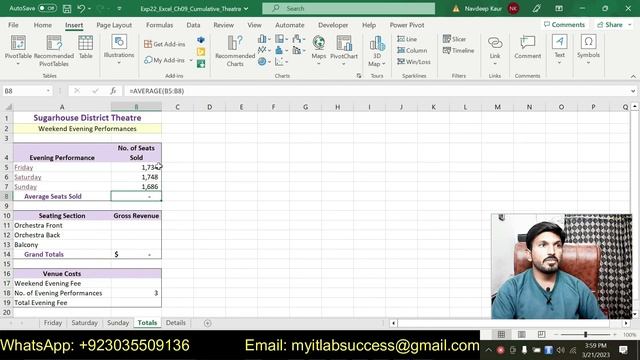Click the Select All corner button
The width and height of the screenshot is (640, 360).
[x=7, y=107]
